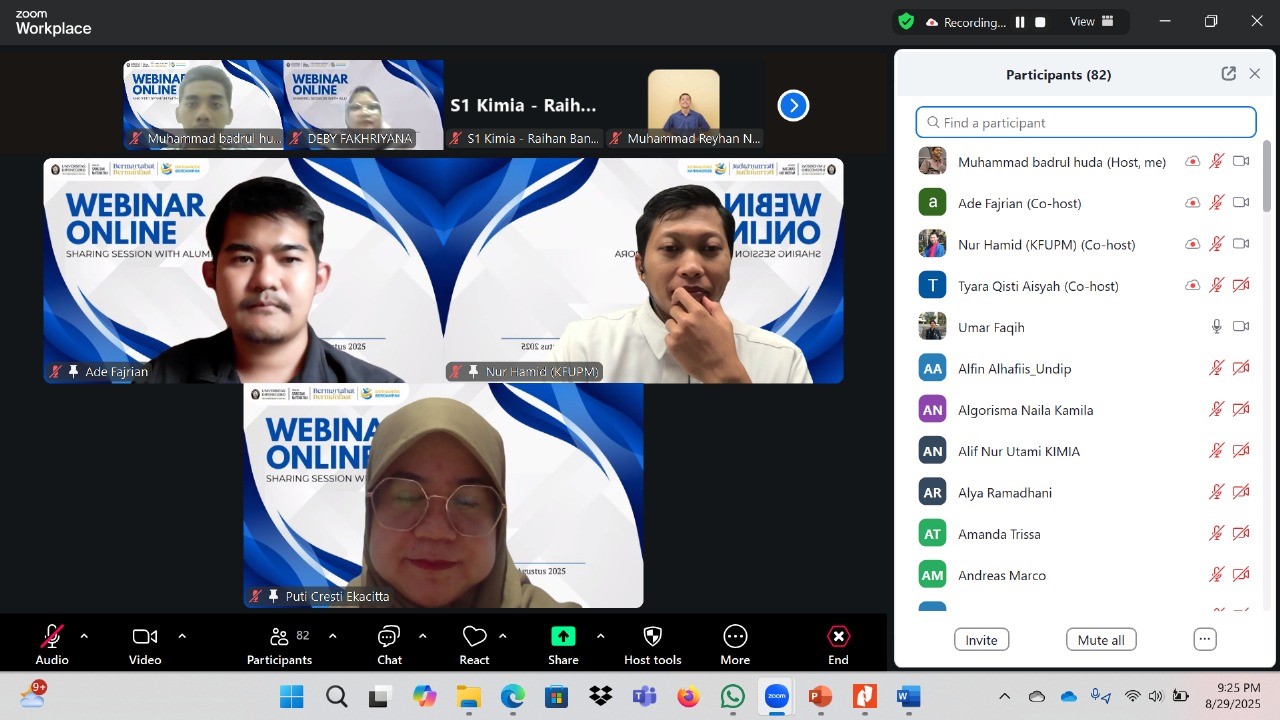This screenshot has width=1280, height=720.
Task: Pop out the Participants panel
Action: [1229, 74]
